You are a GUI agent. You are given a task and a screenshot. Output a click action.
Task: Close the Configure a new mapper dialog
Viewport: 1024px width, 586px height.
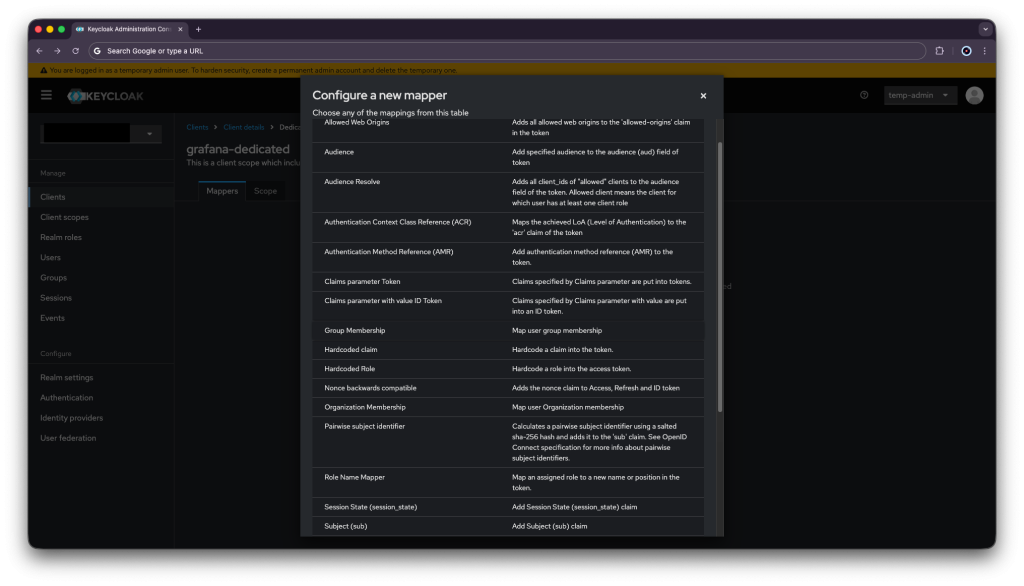(703, 96)
